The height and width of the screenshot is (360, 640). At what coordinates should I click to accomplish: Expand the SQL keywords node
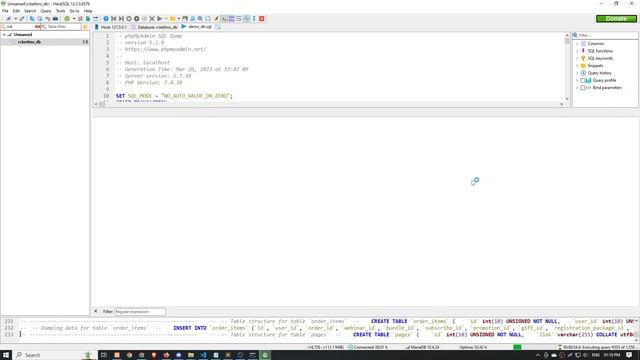[x=577, y=58]
